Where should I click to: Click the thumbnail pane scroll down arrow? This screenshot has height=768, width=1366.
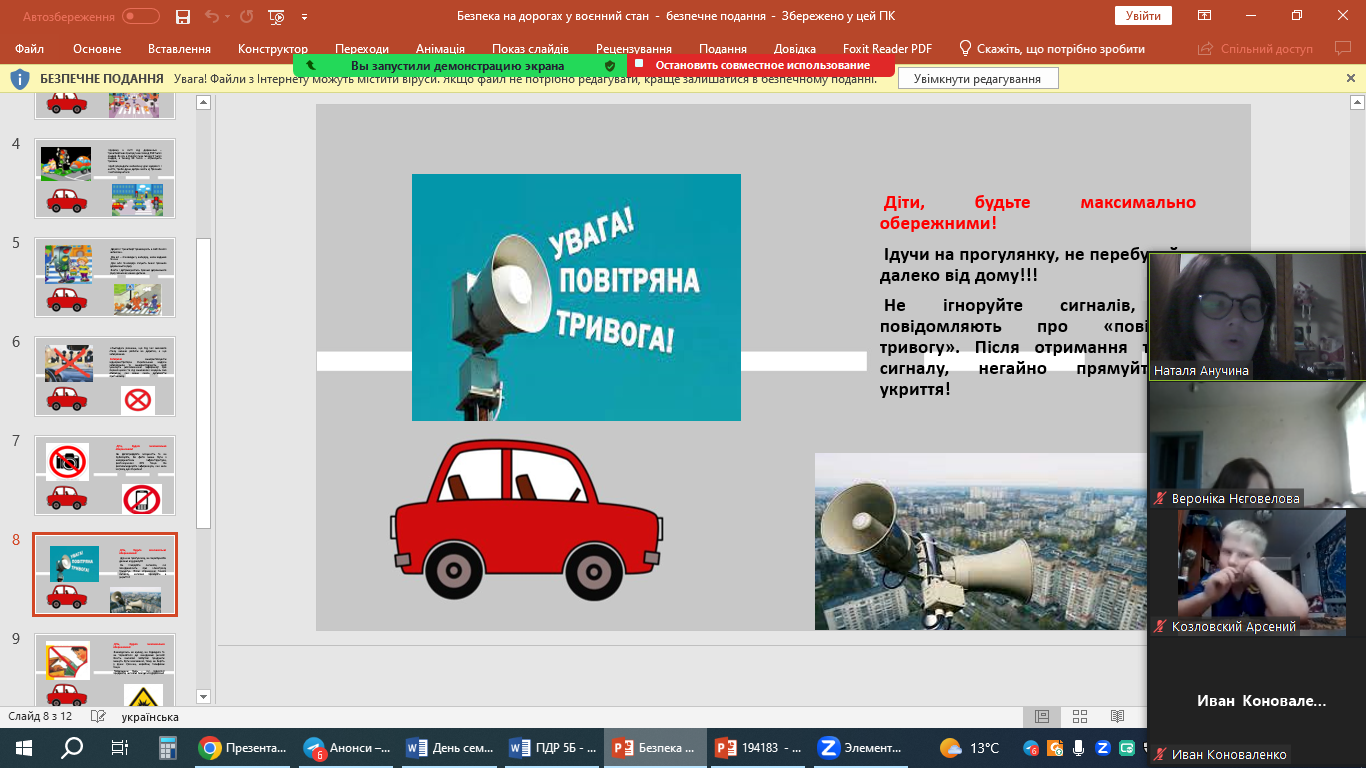(204, 697)
